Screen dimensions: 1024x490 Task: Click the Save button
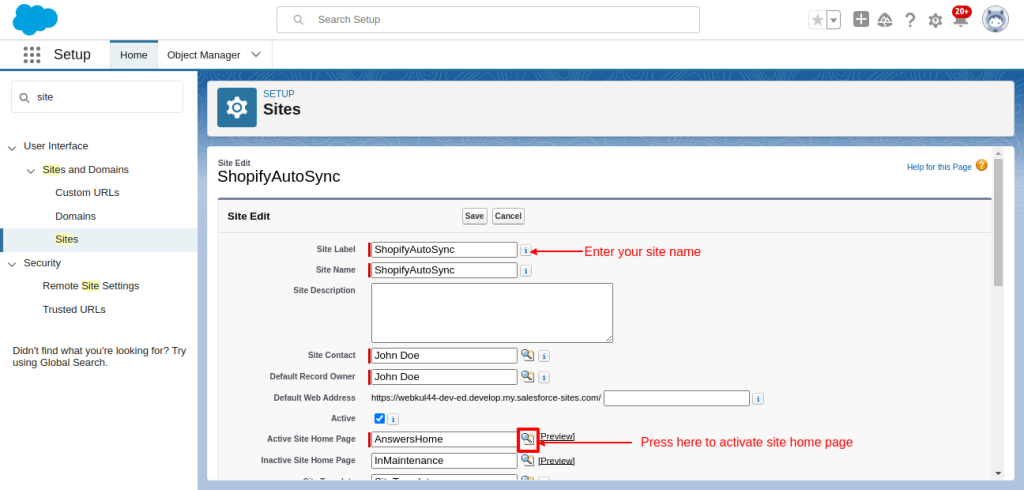pyautogui.click(x=475, y=216)
